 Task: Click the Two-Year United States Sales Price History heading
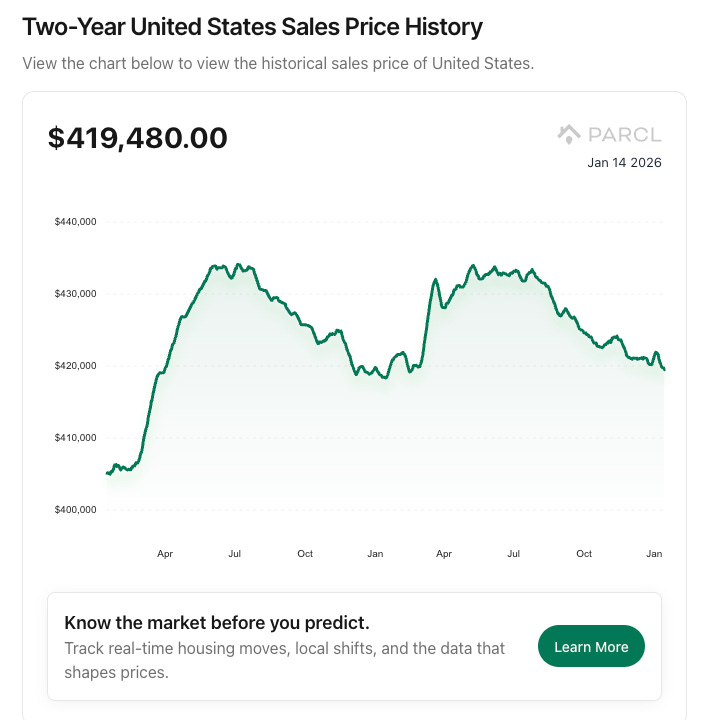point(252,27)
